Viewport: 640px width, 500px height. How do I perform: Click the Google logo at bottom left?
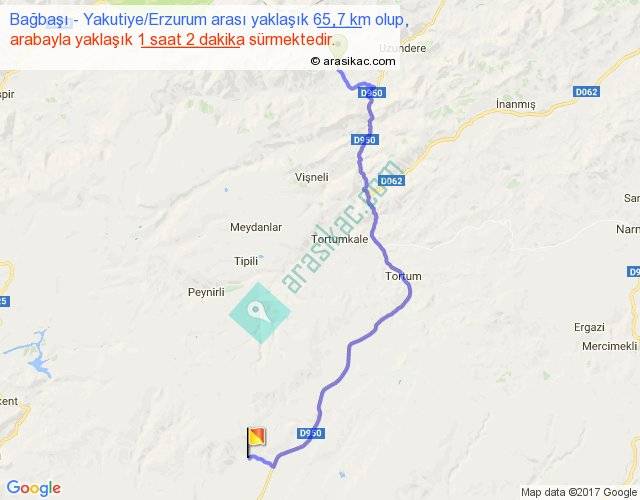click(x=34, y=488)
